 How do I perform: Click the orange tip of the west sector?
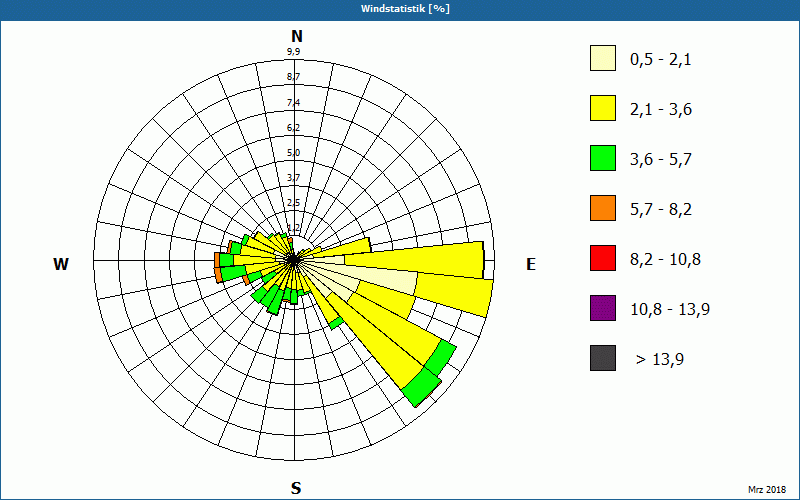coord(217,260)
